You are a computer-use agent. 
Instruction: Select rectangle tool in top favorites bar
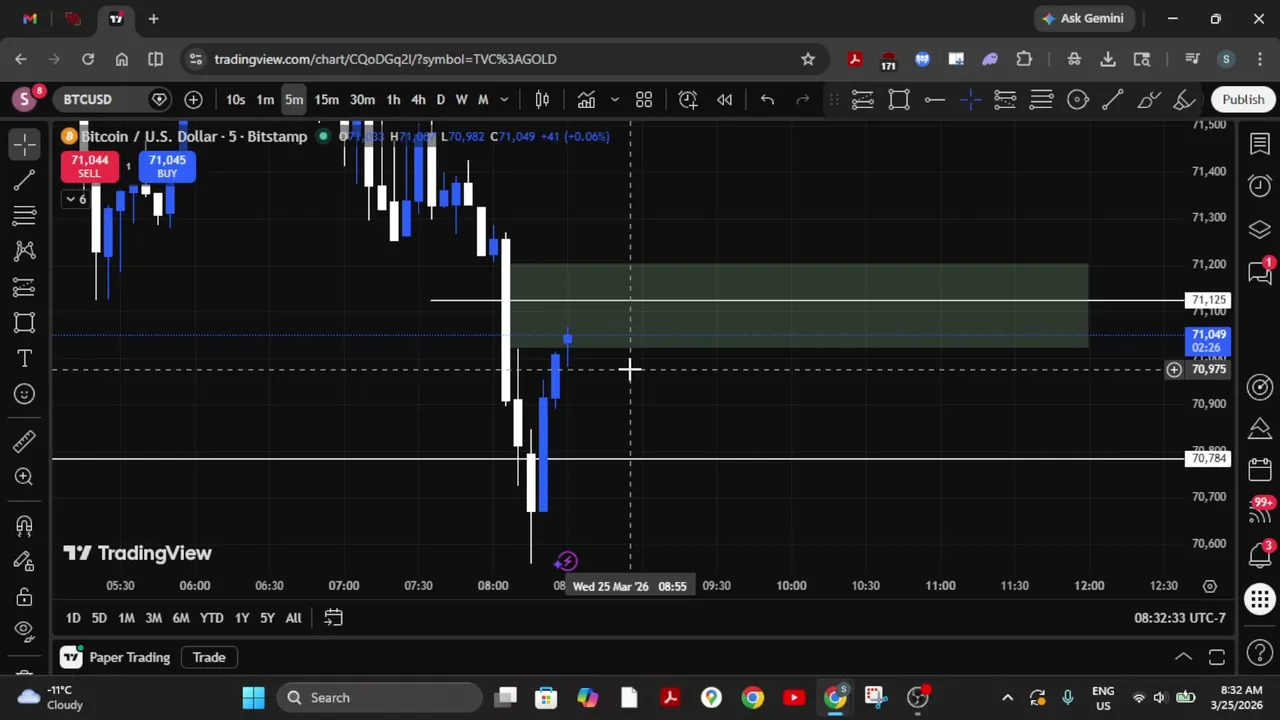click(899, 99)
